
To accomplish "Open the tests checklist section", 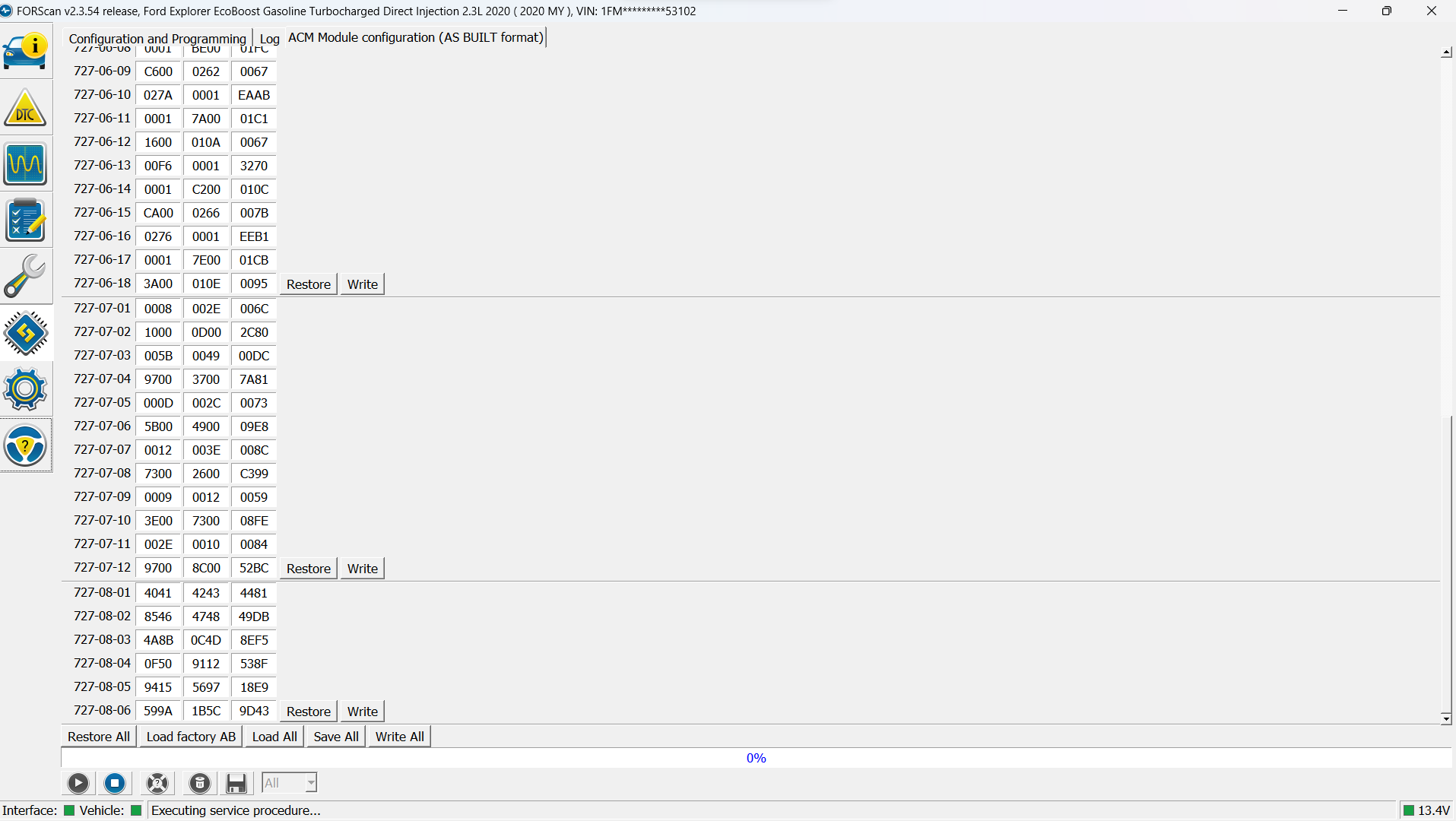I will coord(26,220).
